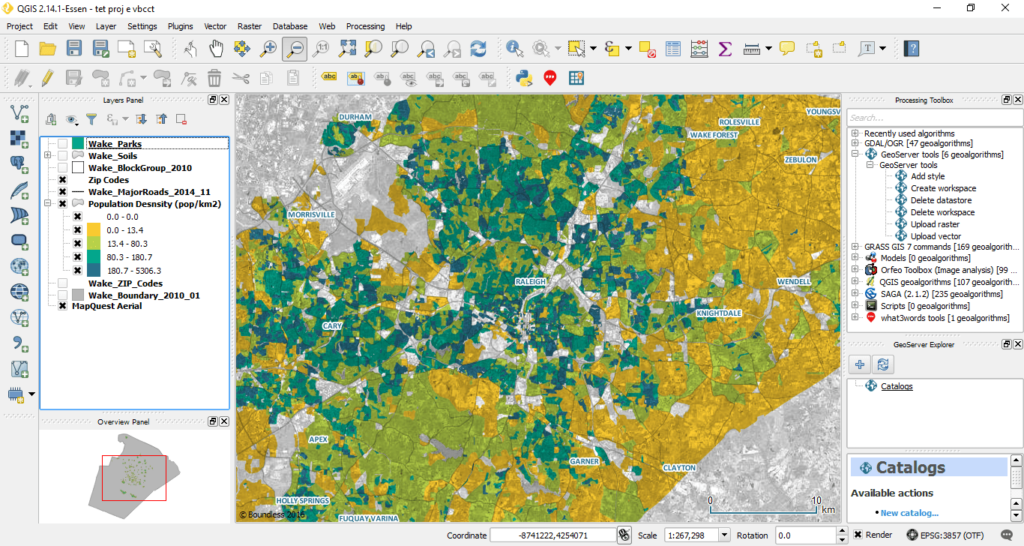Open Map Tips speech bubble icon
The height and width of the screenshot is (546, 1024).
(x=787, y=48)
